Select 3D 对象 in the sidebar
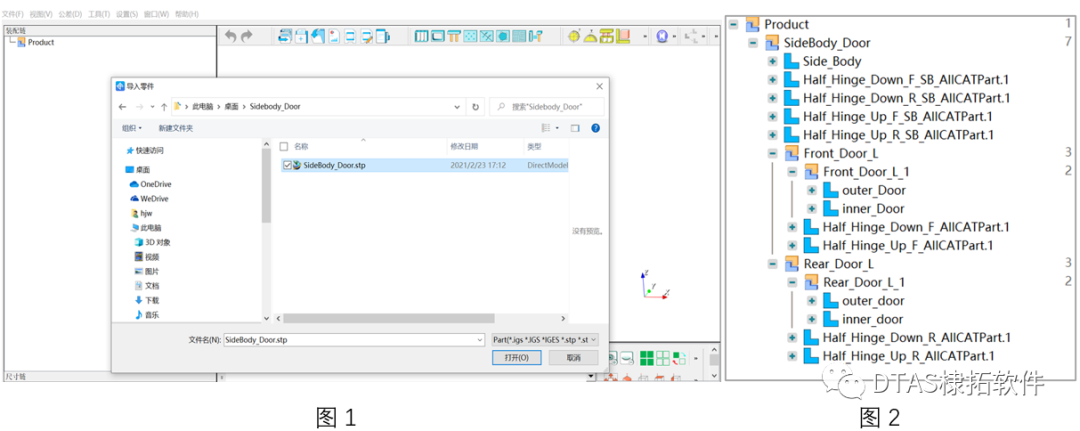Image resolution: width=1080 pixels, height=431 pixels. click(x=152, y=242)
